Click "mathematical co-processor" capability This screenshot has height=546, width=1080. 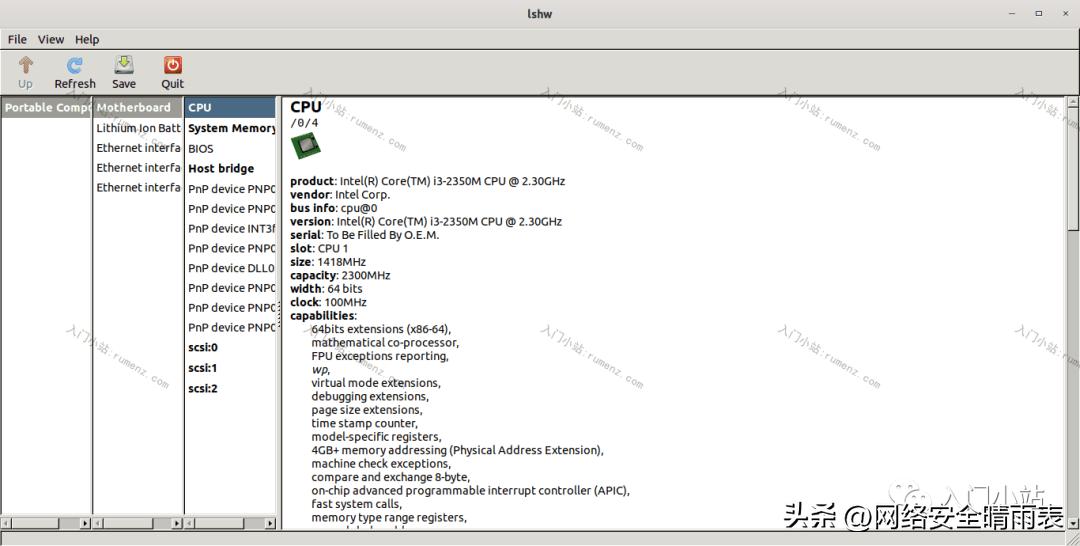point(385,343)
